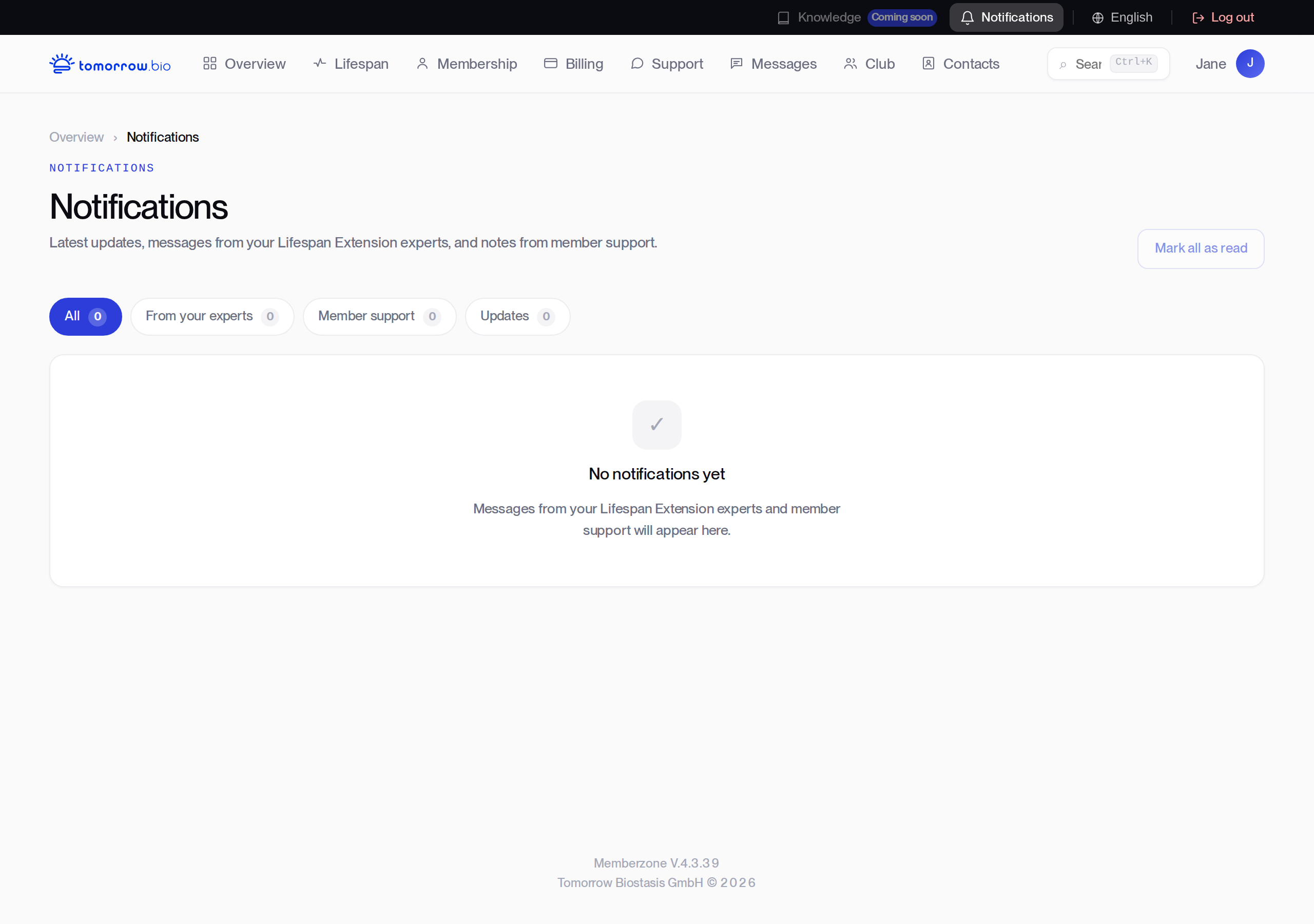The width and height of the screenshot is (1314, 924).
Task: Click the Log out arrow icon
Action: point(1198,18)
